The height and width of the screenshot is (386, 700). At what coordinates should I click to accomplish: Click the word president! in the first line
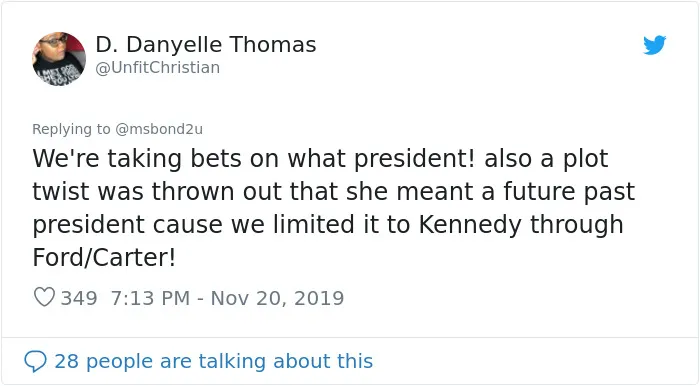coord(414,159)
